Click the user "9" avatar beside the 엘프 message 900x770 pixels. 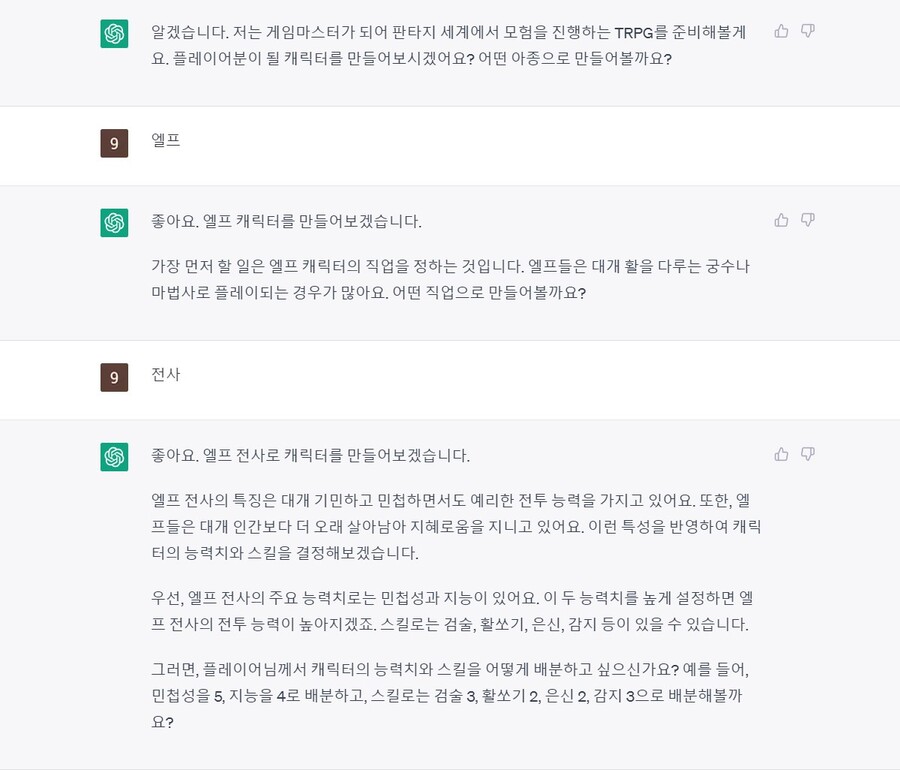(114, 143)
